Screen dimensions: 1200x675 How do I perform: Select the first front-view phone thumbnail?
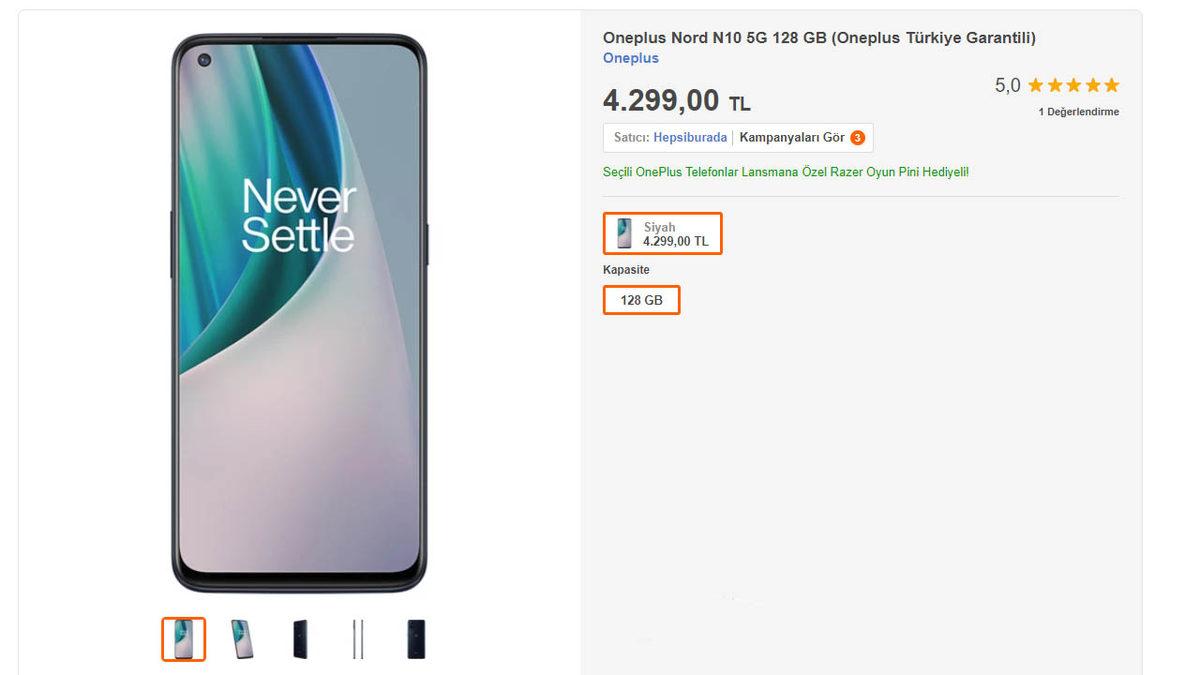[183, 639]
